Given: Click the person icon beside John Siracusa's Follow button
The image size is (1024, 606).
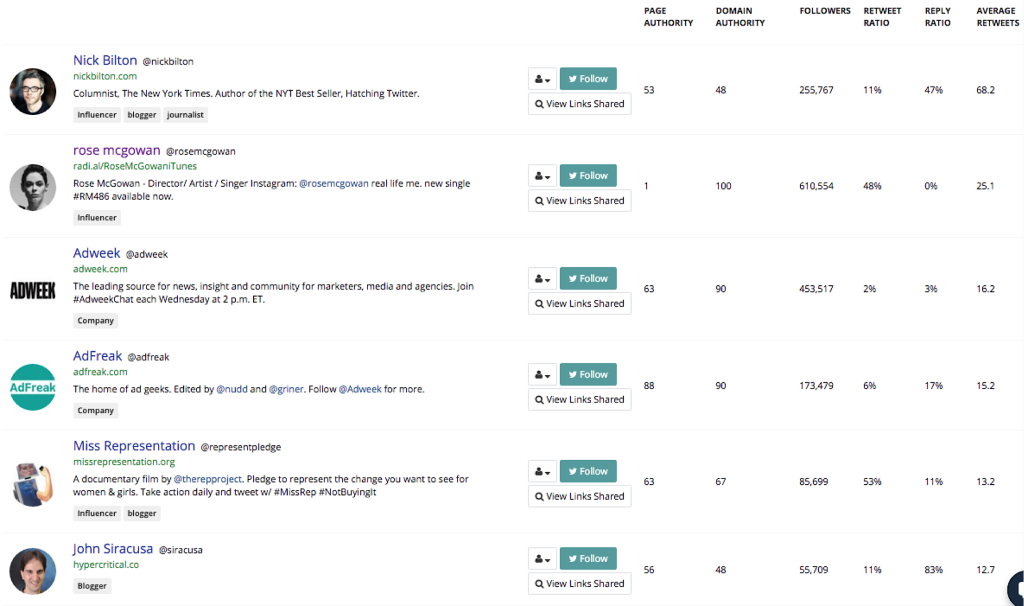Looking at the screenshot, I should click(541, 558).
